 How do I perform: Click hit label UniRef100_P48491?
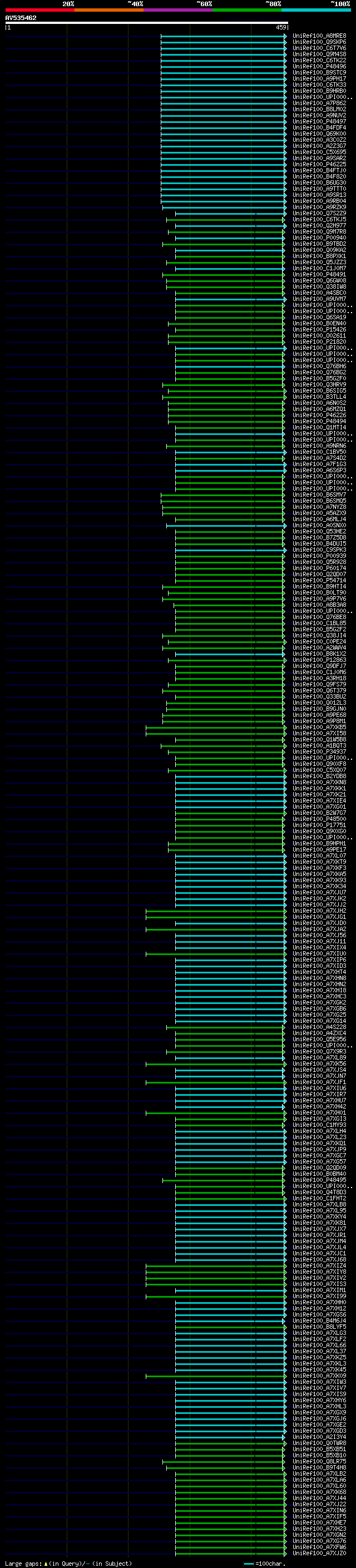319,275
